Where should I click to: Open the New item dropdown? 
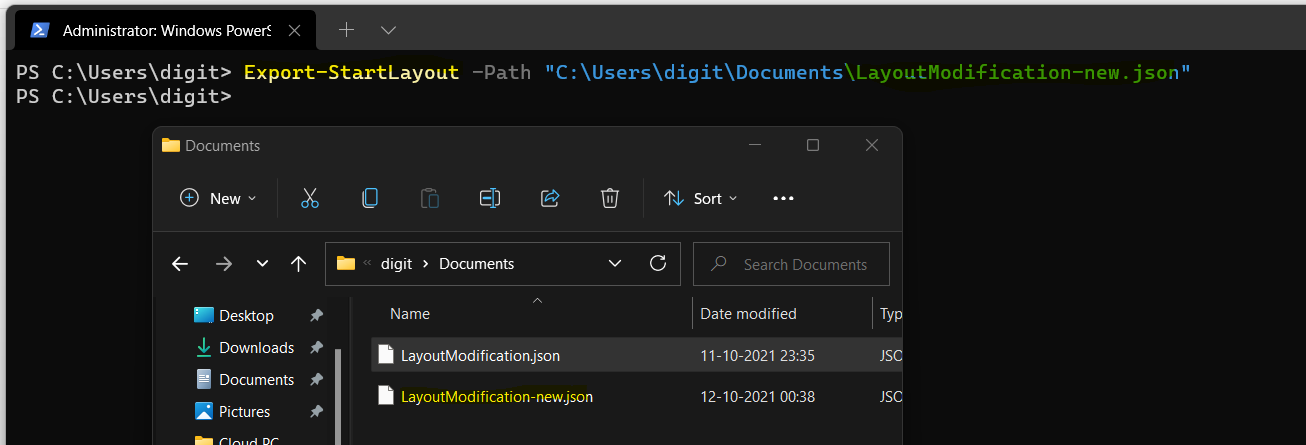pos(218,198)
